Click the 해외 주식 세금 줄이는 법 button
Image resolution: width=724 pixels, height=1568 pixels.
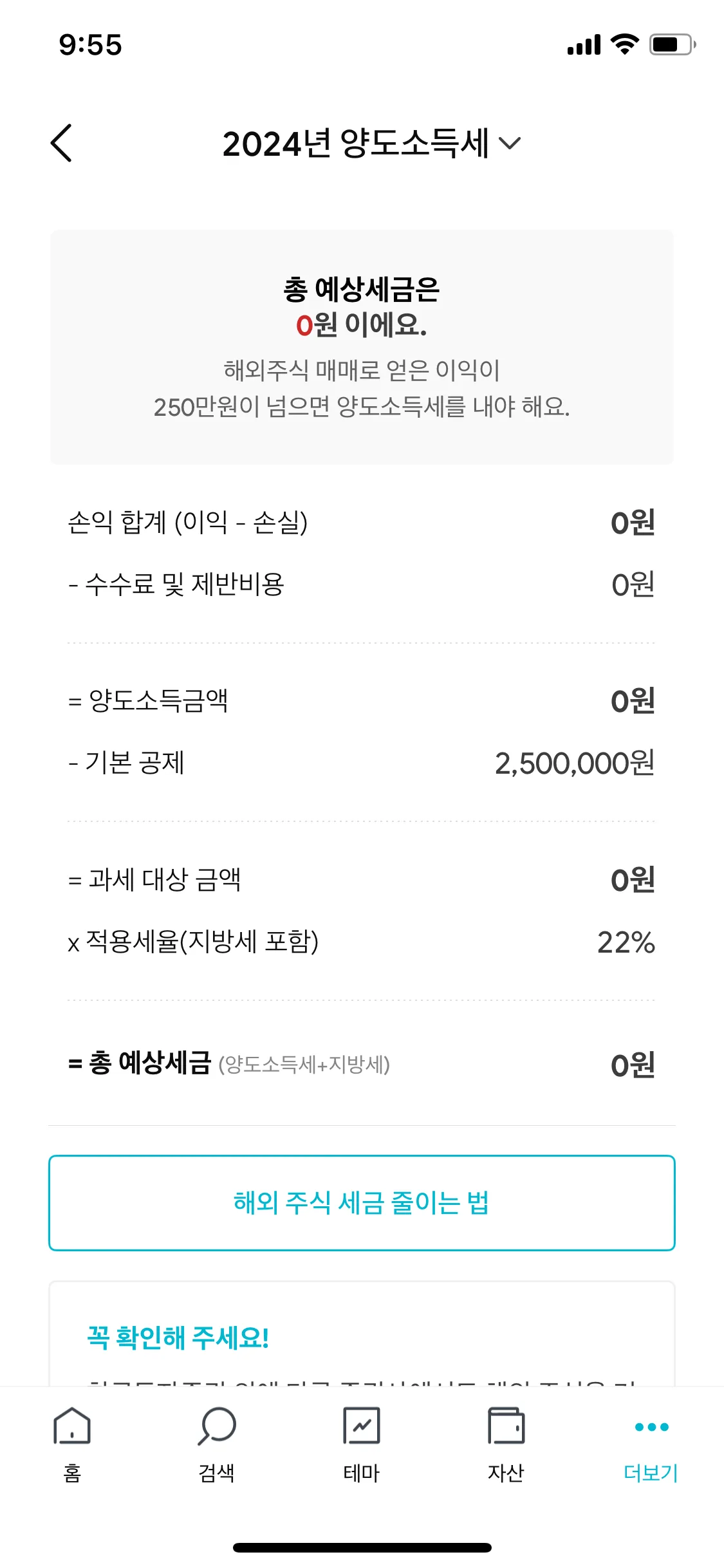[x=362, y=1202]
